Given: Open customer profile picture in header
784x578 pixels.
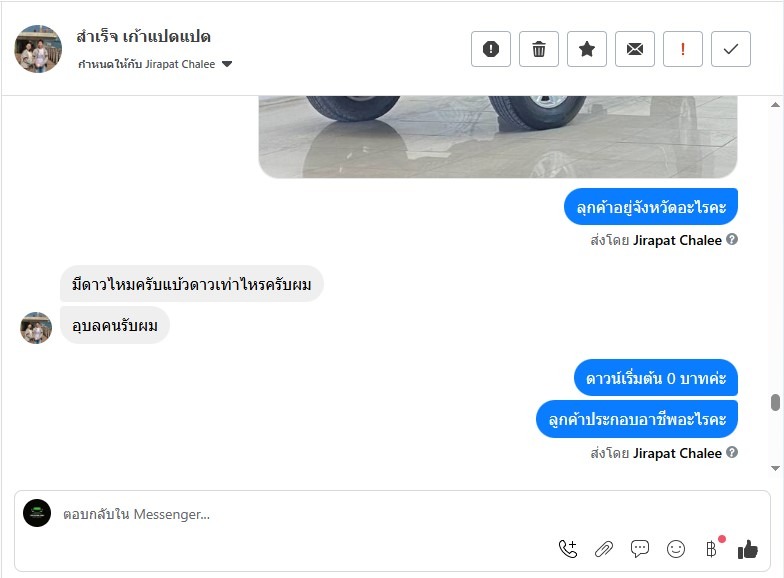Looking at the screenshot, I should tap(38, 49).
